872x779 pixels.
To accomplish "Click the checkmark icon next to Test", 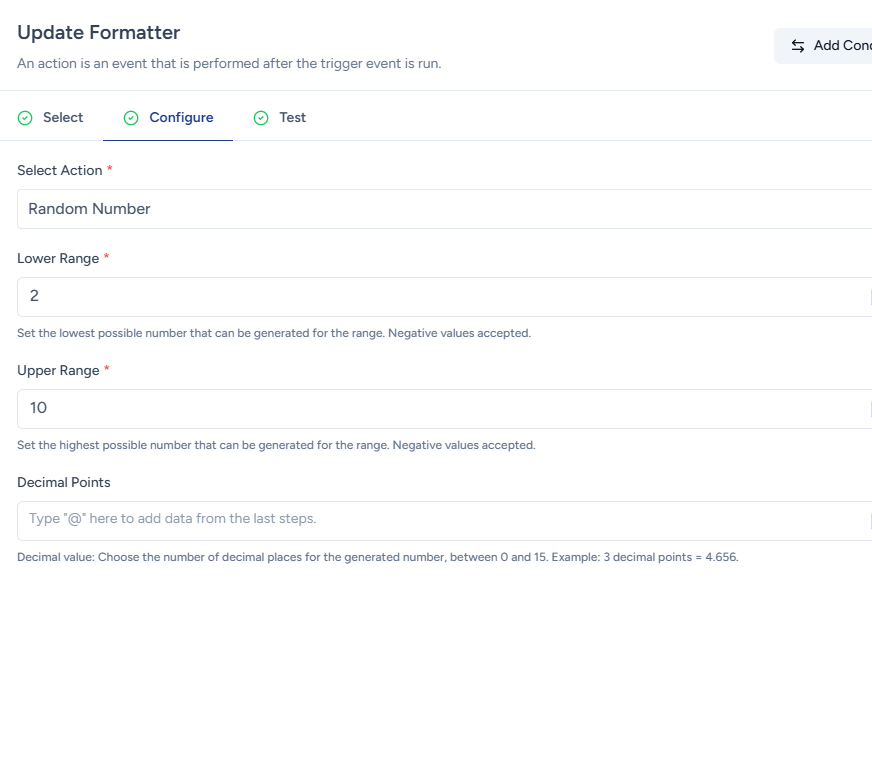I will click(x=261, y=118).
